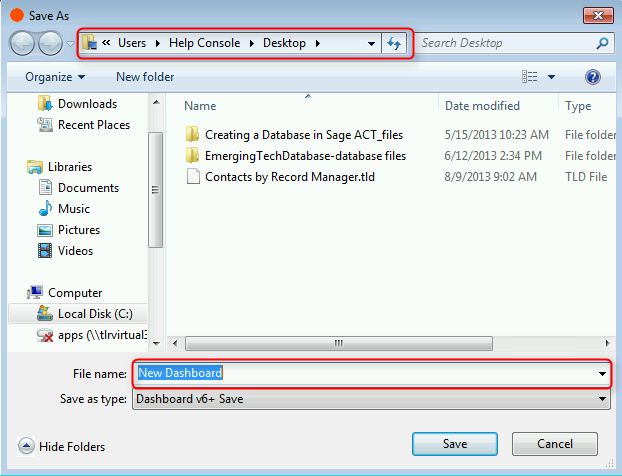Click the blue Help question mark icon
The height and width of the screenshot is (476, 622).
pyautogui.click(x=593, y=77)
